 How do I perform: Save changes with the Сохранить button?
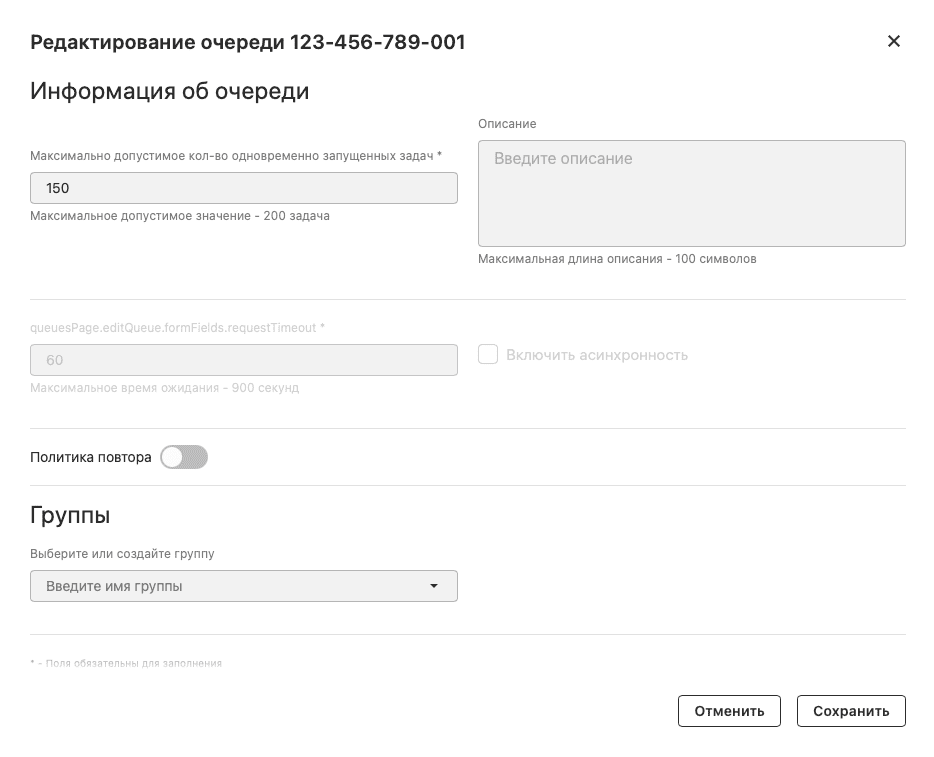[x=851, y=711]
